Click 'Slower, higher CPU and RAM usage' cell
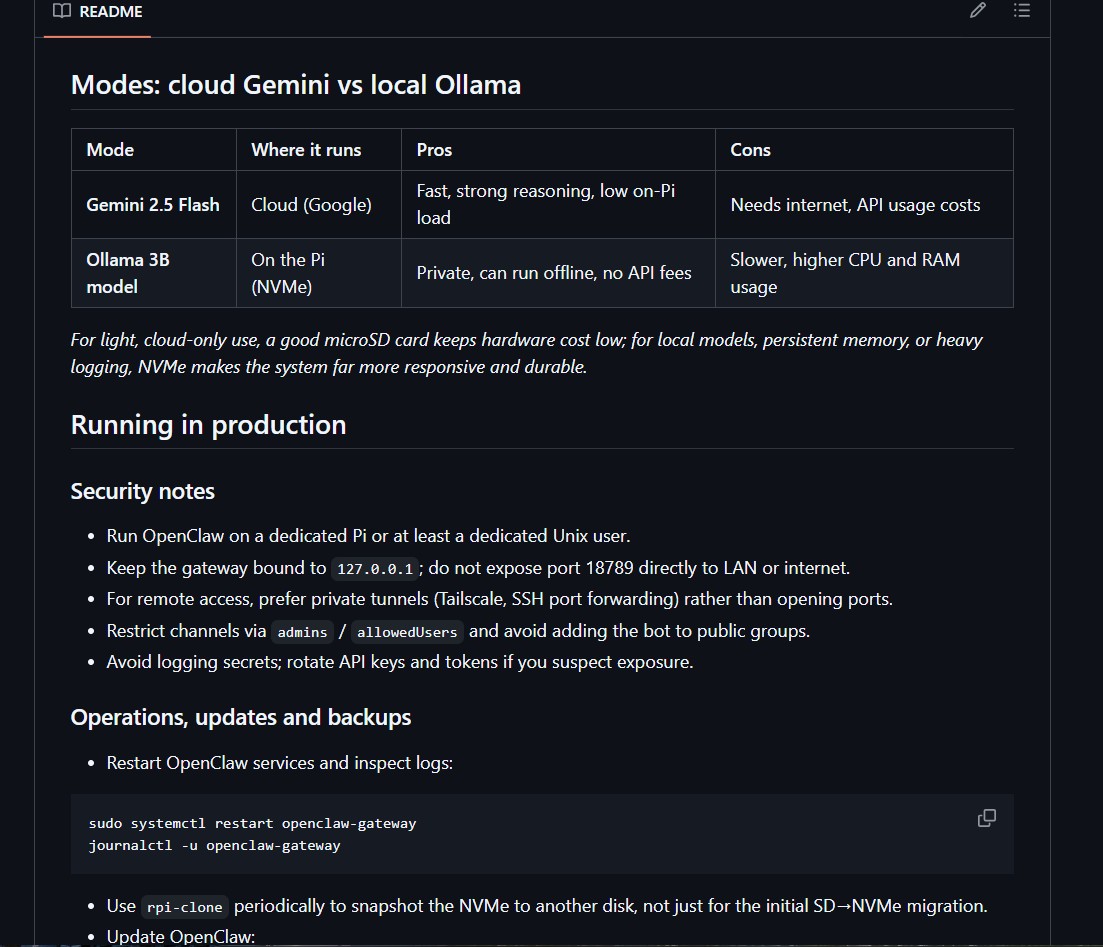This screenshot has width=1103, height=947. pos(864,273)
